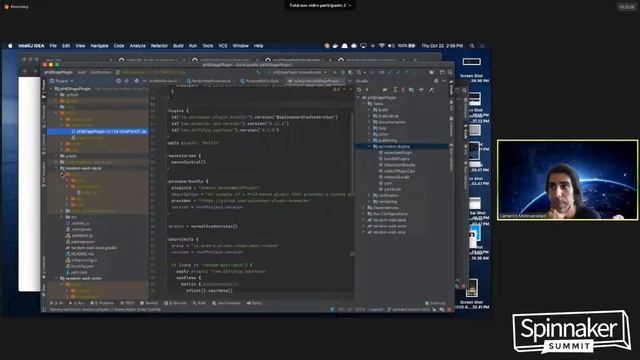Open Gradle build tool settings wrench
The width and height of the screenshot is (640, 360).
click(x=431, y=89)
